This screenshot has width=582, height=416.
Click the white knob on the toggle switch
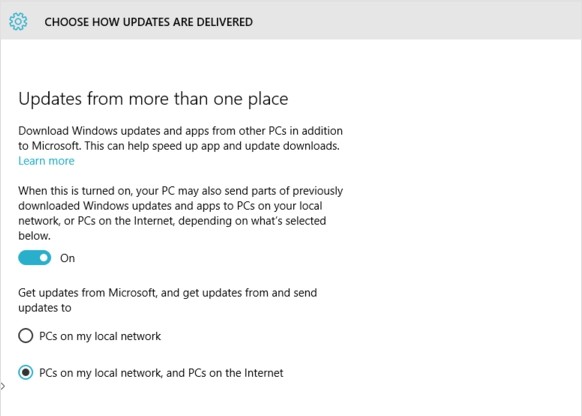pyautogui.click(x=44, y=258)
